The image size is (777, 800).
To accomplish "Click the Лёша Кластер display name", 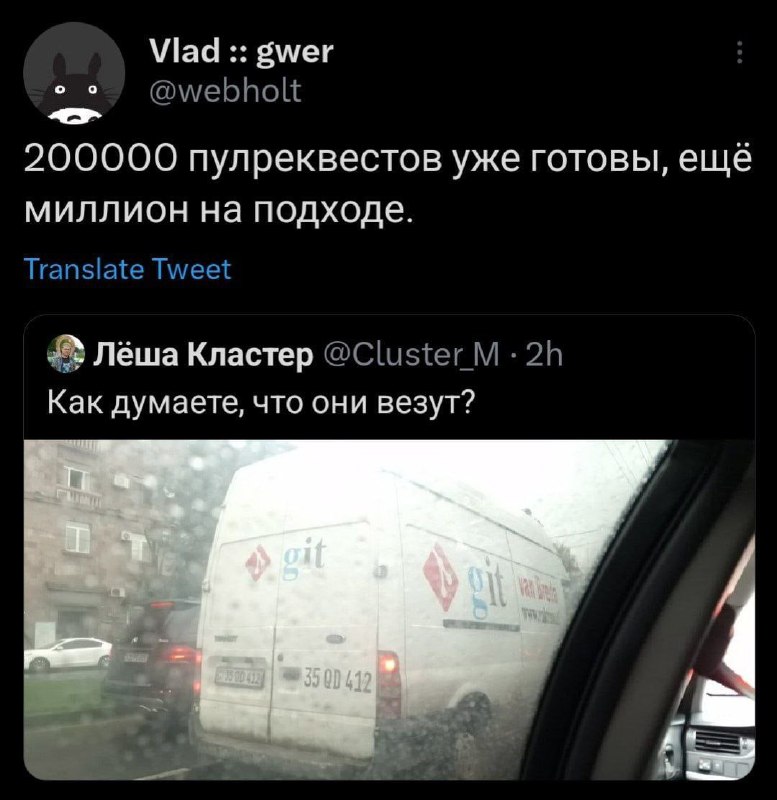I will tap(203, 354).
